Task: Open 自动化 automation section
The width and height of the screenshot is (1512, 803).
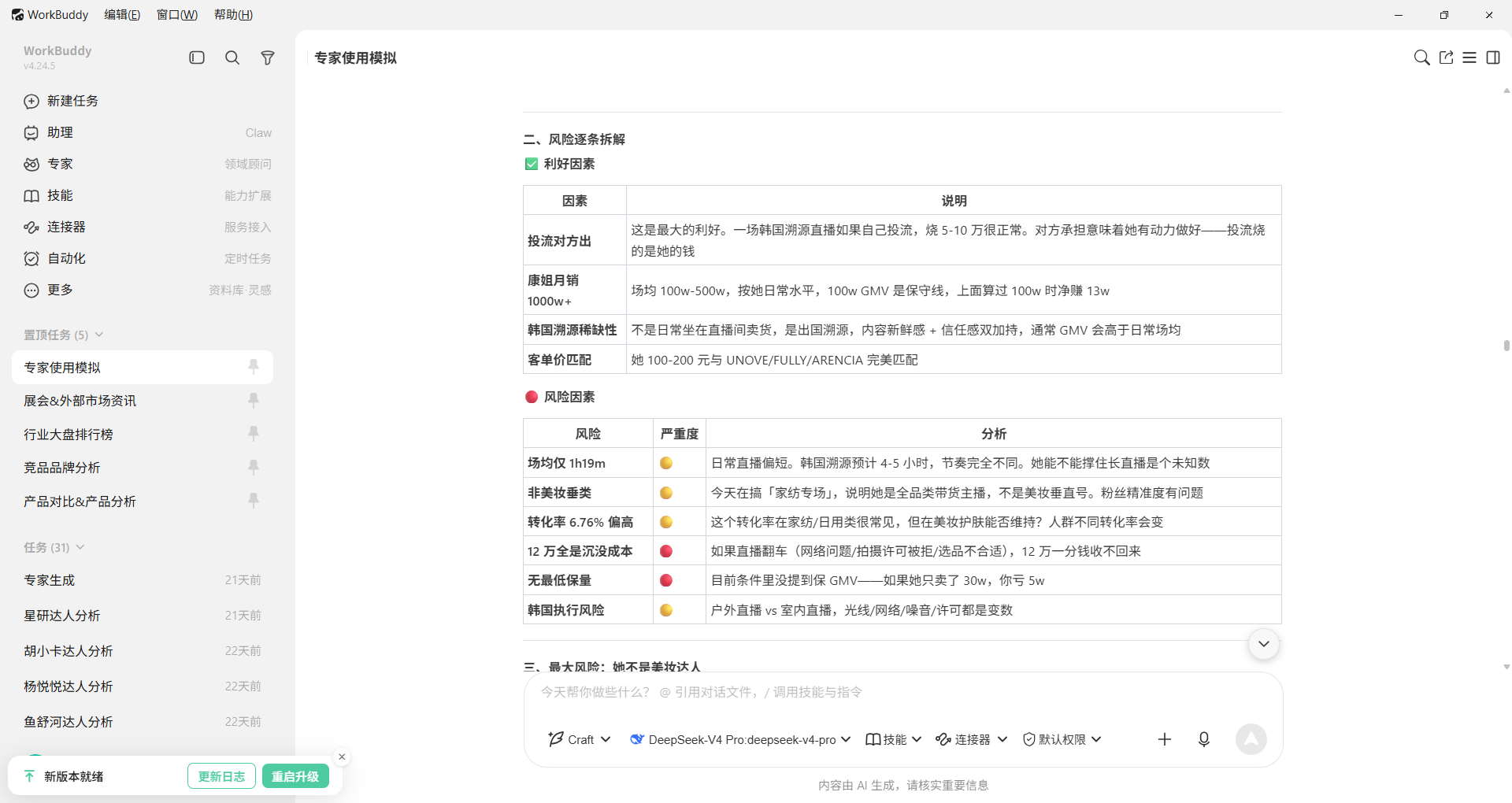Action: pyautogui.click(x=147, y=258)
